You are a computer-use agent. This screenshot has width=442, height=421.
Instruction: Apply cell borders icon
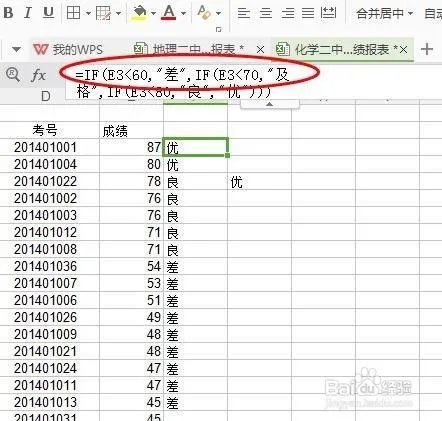coord(74,13)
